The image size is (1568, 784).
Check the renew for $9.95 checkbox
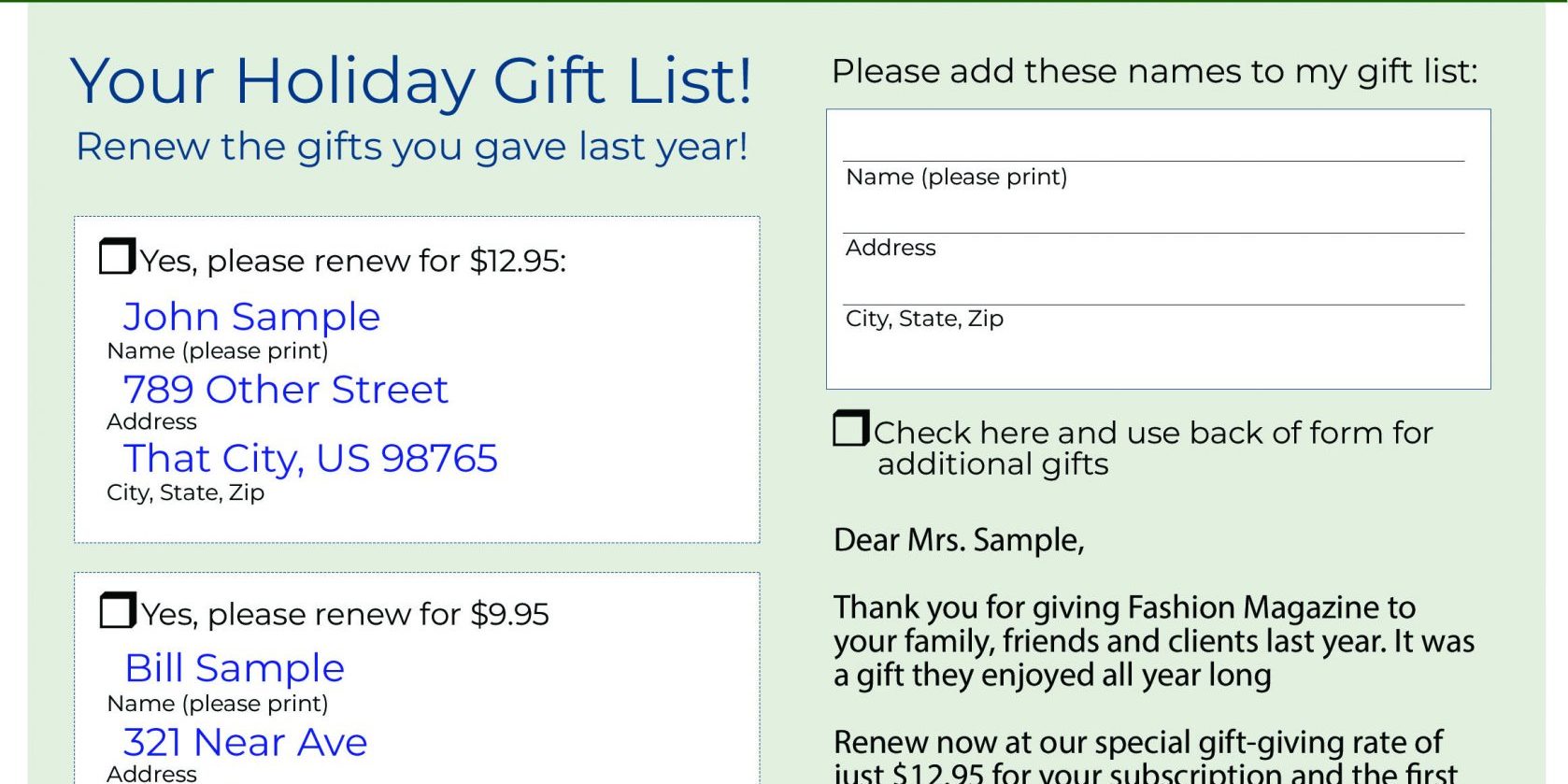click(x=117, y=611)
